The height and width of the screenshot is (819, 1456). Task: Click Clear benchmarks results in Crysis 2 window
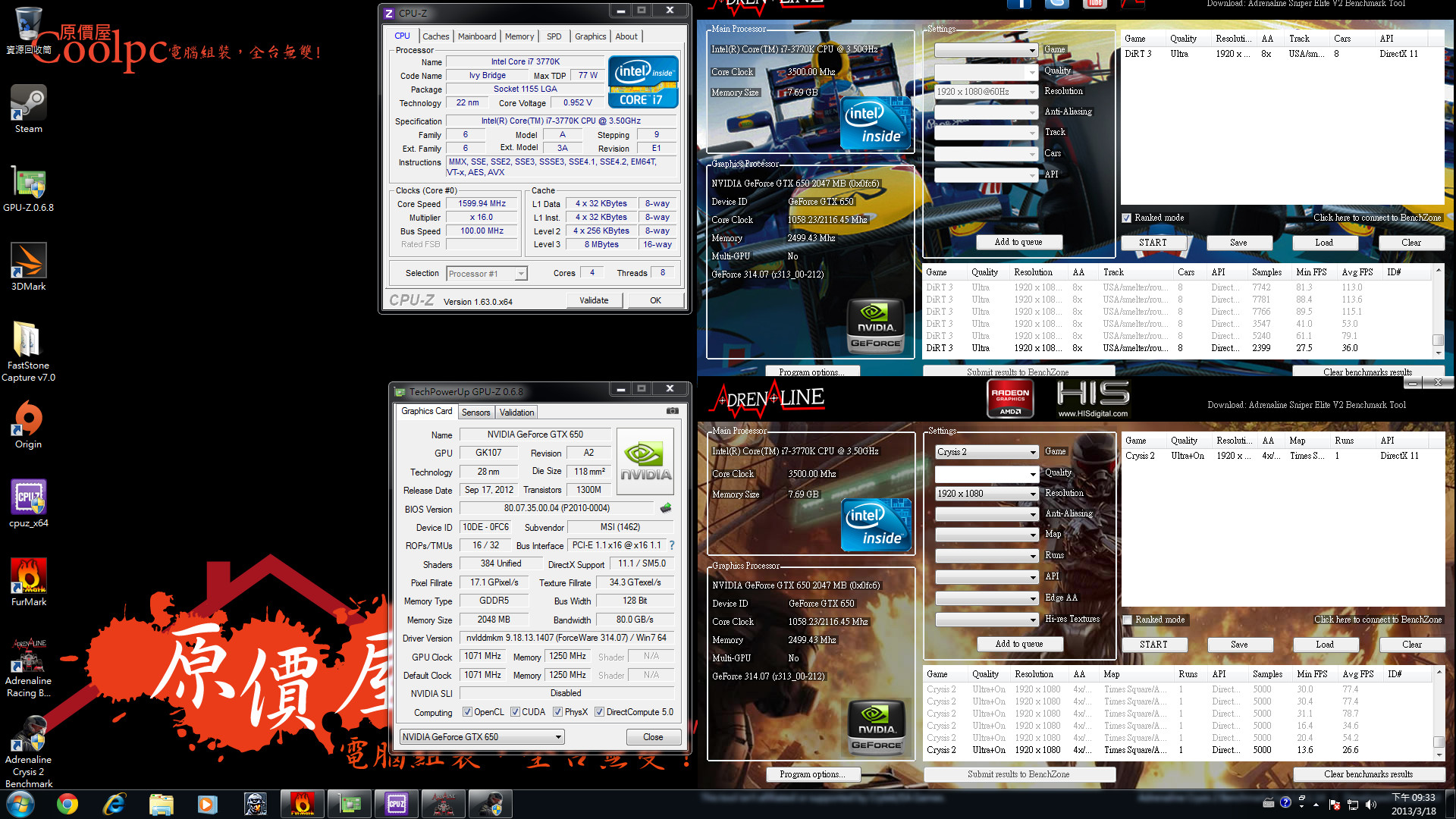click(1368, 774)
